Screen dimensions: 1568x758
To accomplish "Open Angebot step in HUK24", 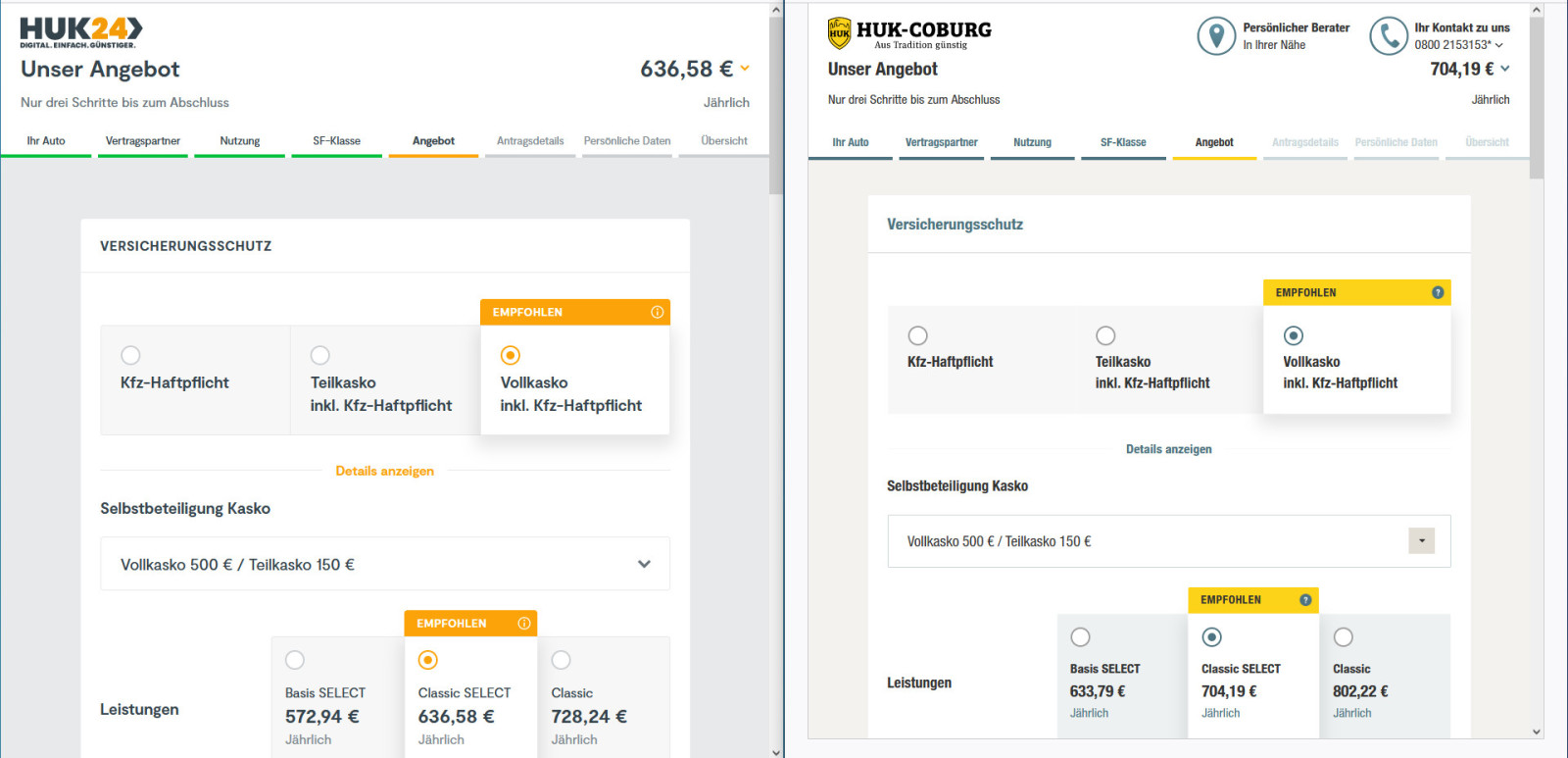I will tap(433, 141).
